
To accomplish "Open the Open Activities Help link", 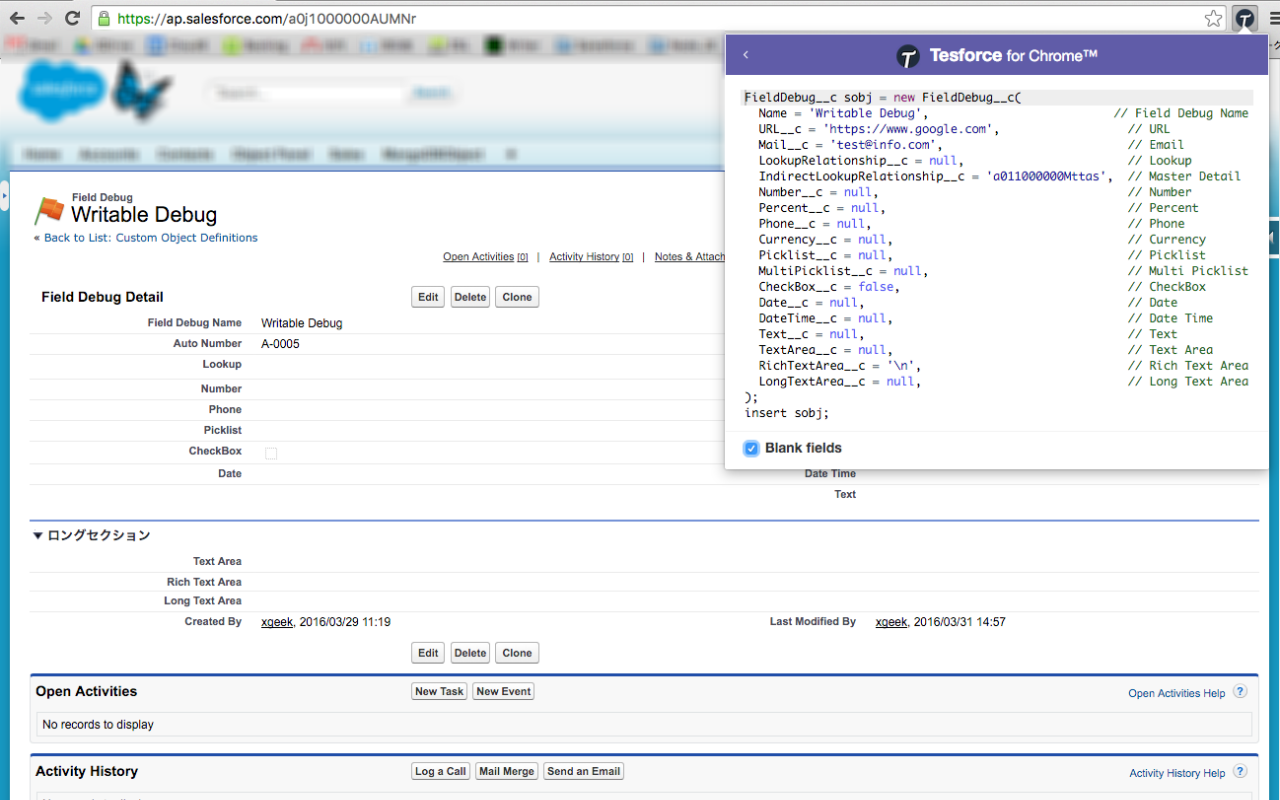I will point(1177,693).
